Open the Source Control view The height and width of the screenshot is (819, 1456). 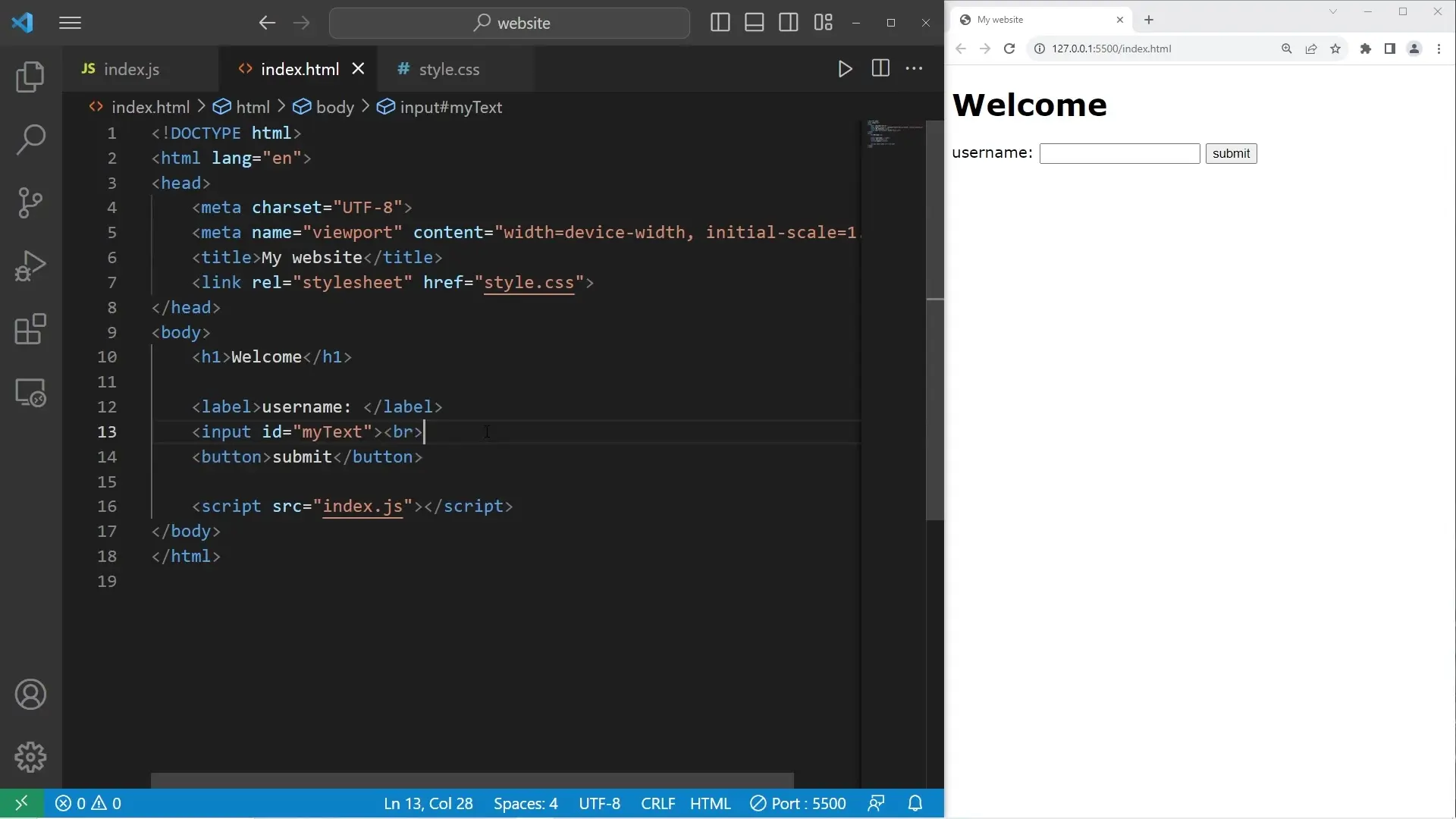tap(30, 202)
